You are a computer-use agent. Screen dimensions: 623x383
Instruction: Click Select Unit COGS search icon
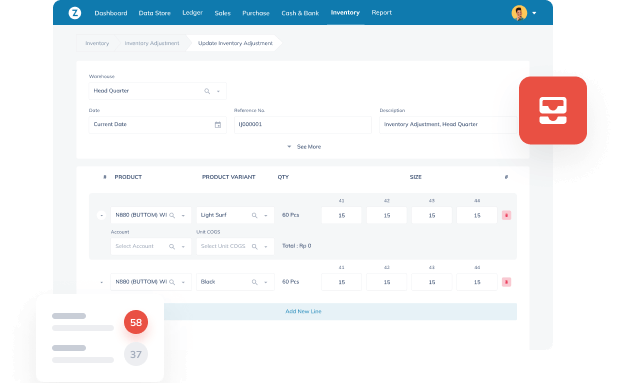coord(255,246)
